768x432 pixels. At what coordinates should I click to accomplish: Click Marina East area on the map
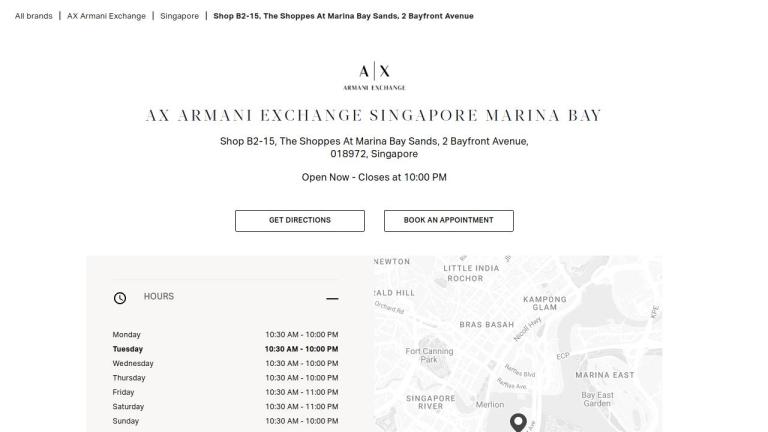click(x=604, y=375)
